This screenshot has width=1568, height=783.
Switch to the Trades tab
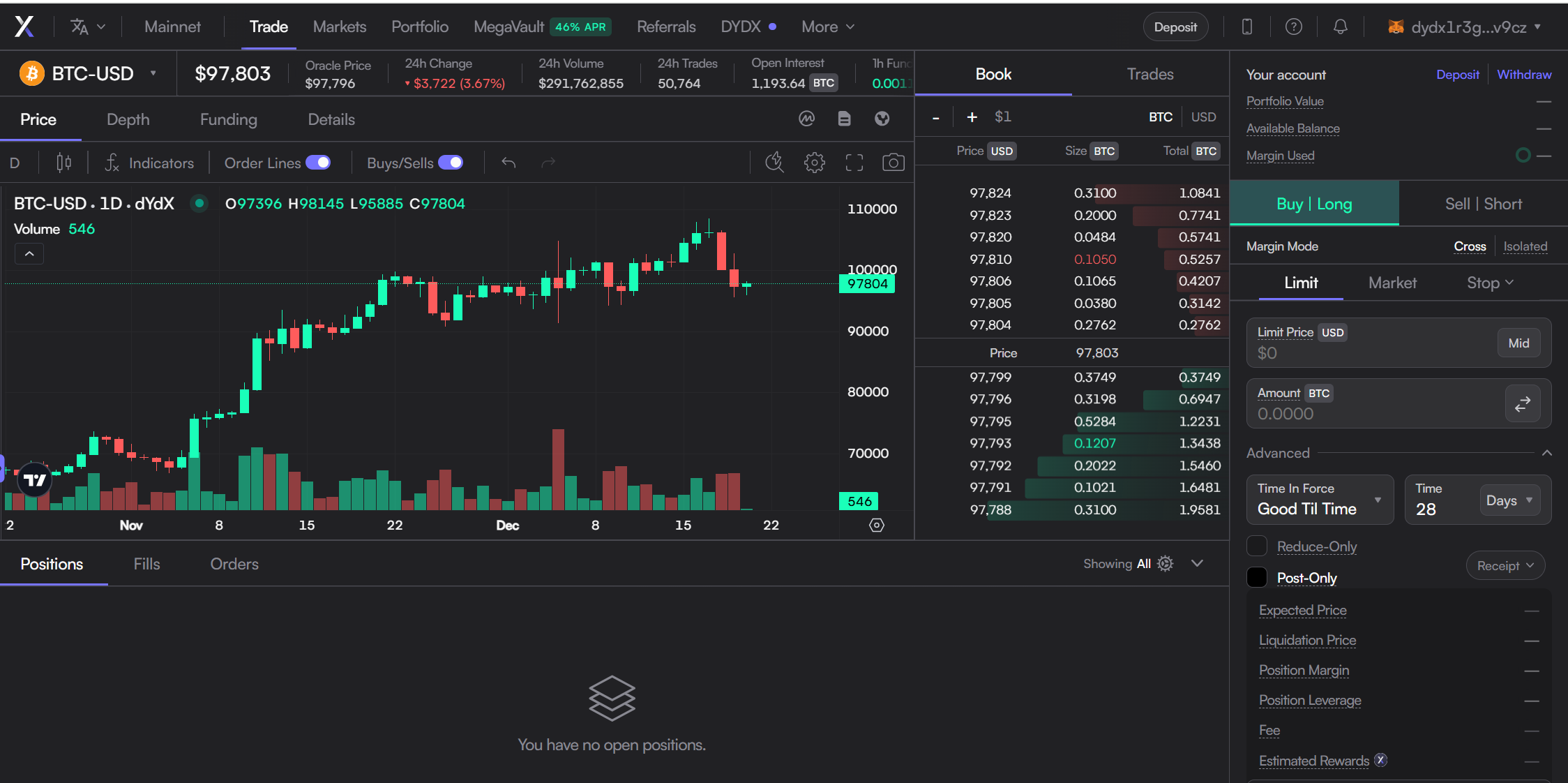pyautogui.click(x=1150, y=74)
